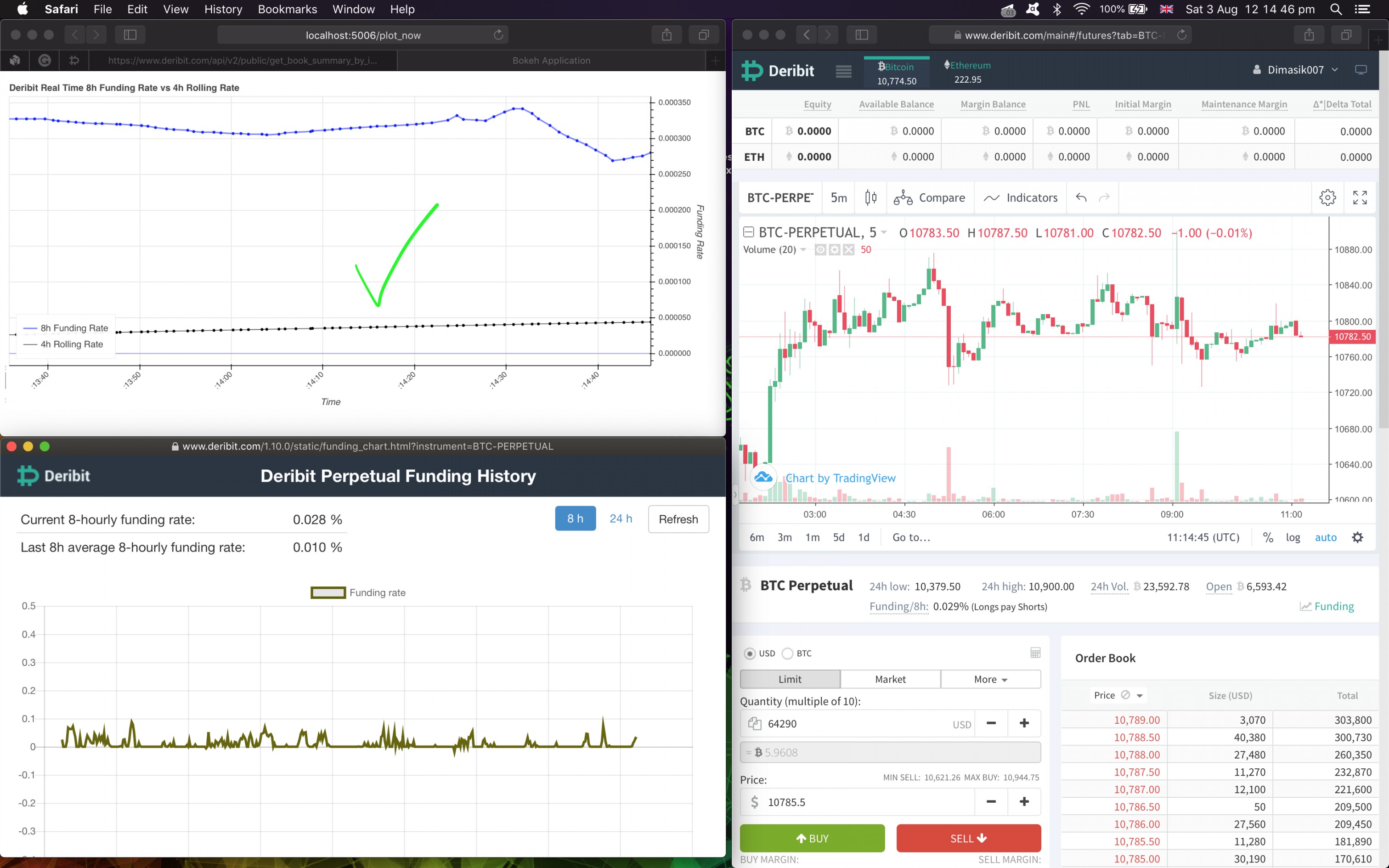Remove the Volume indicator with its X toggle
Image resolution: width=1389 pixels, height=868 pixels.
(x=849, y=250)
